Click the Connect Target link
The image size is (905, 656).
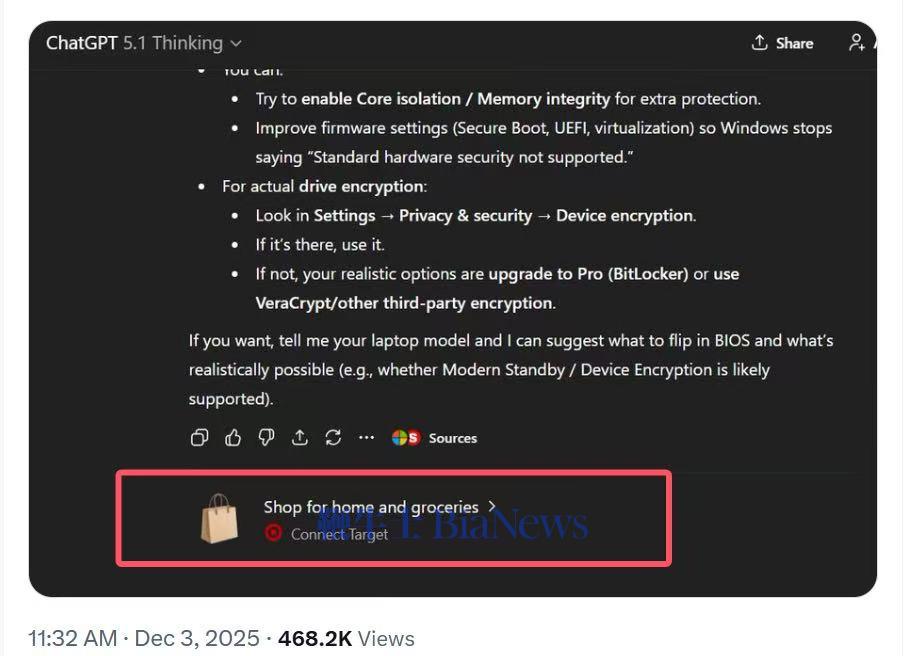pyautogui.click(x=339, y=534)
